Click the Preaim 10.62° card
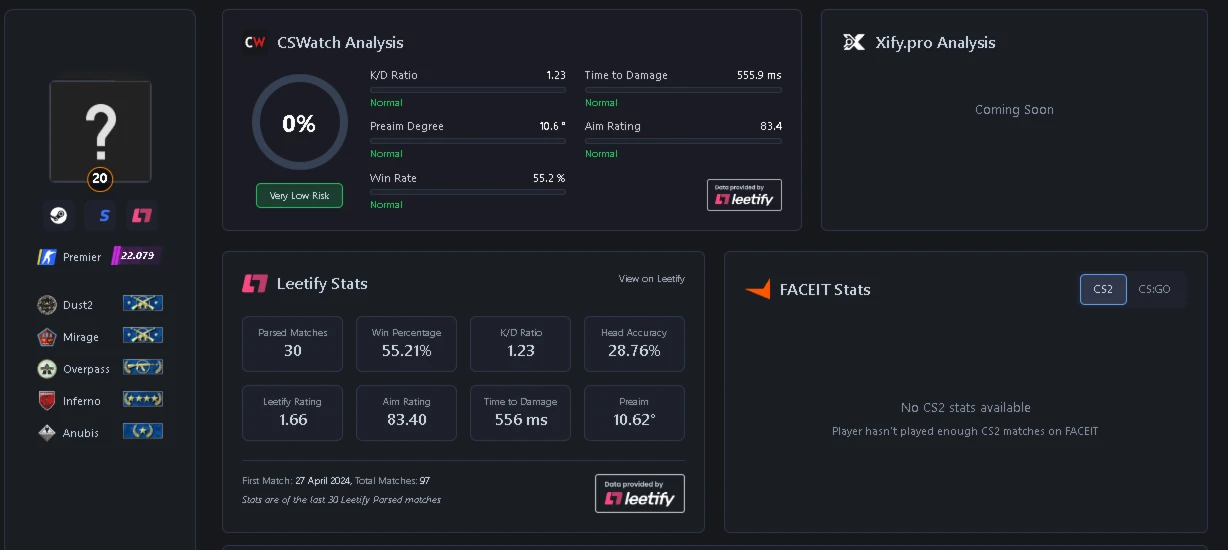This screenshot has height=550, width=1228. click(x=634, y=413)
